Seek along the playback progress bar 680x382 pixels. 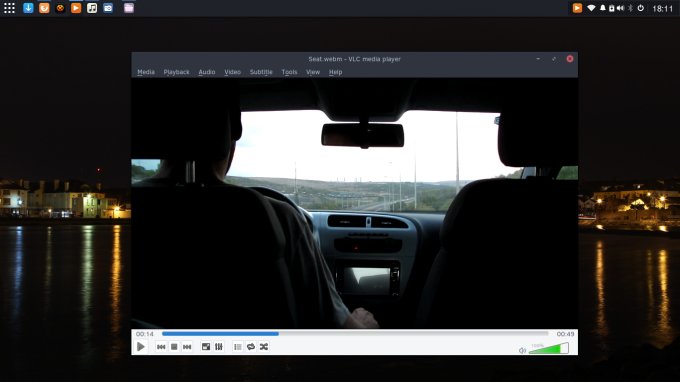pos(355,334)
